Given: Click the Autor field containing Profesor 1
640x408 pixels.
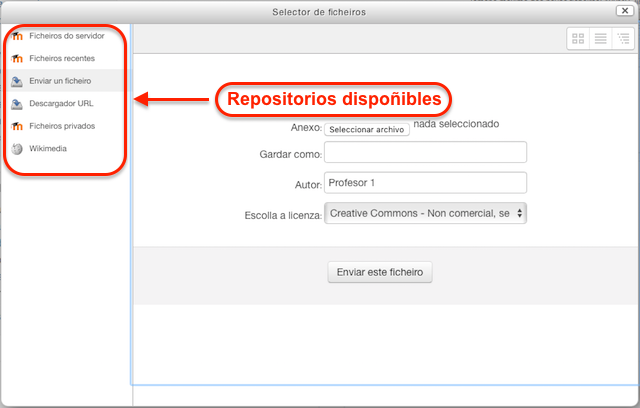Looking at the screenshot, I should (425, 182).
